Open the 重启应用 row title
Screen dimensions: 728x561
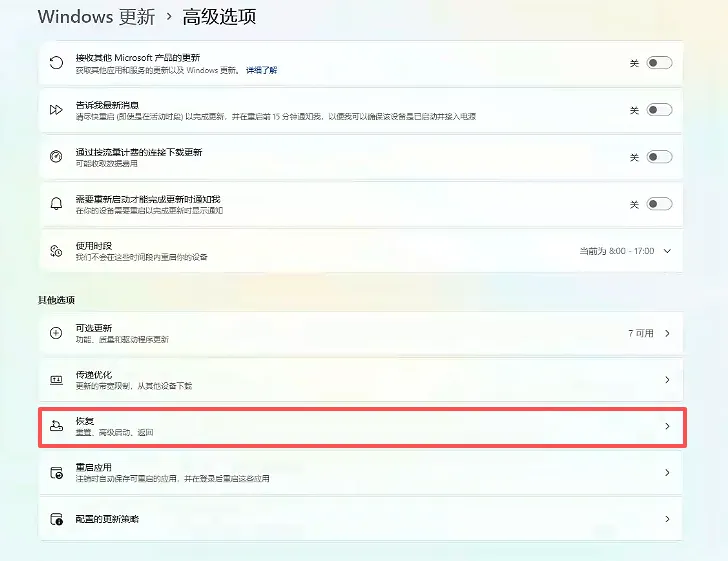(94, 467)
